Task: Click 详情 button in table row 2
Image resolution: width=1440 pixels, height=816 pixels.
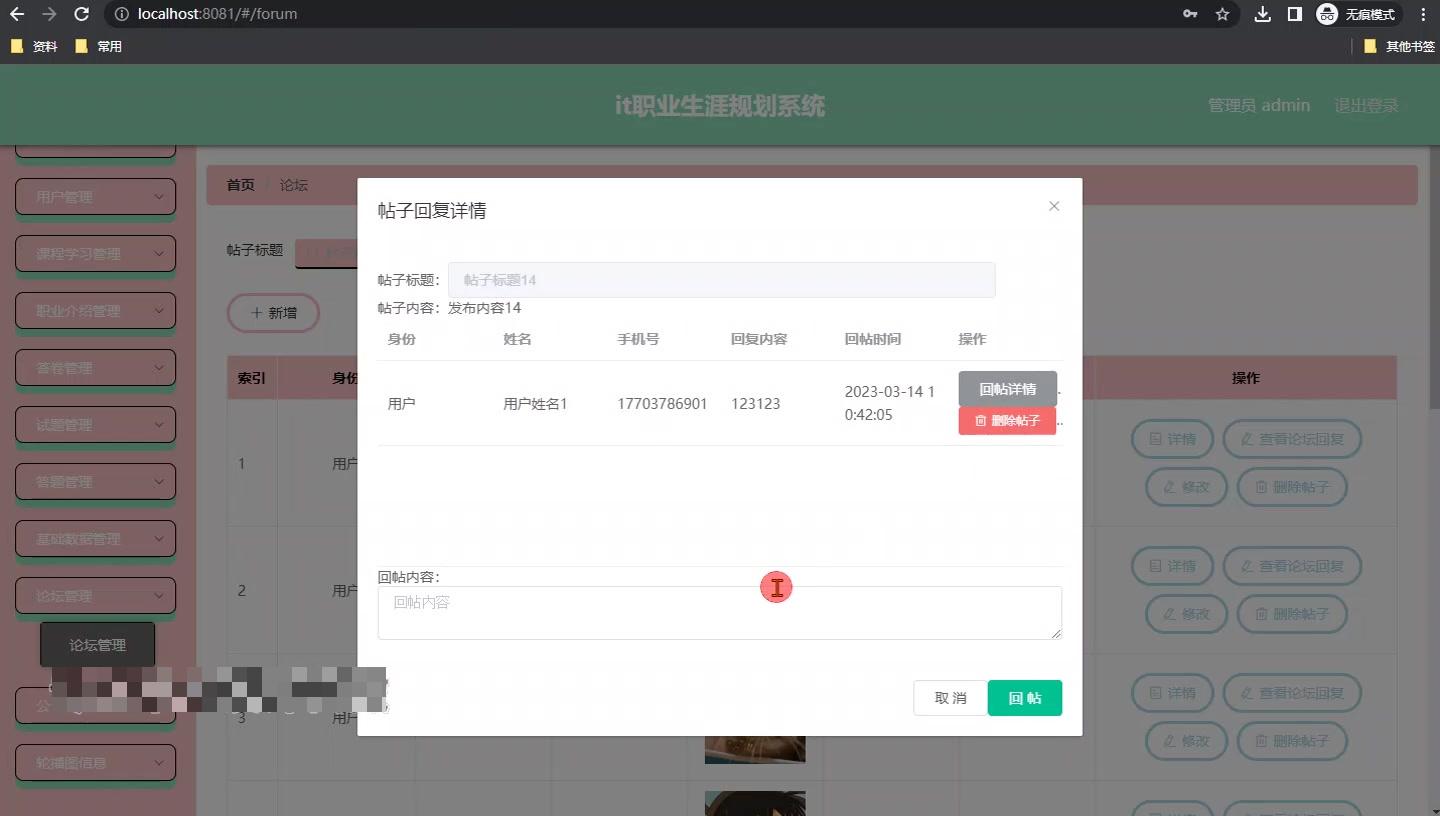Action: point(1172,566)
